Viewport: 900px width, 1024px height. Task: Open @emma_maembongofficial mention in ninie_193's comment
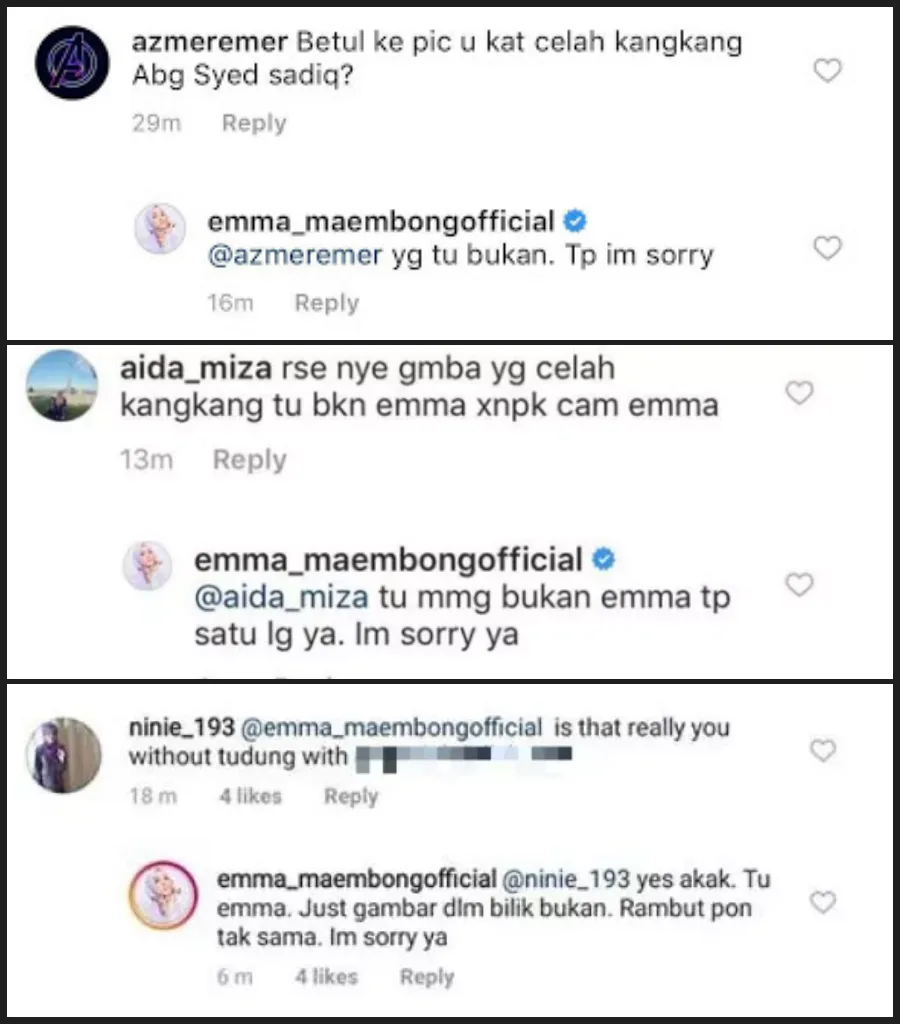tap(391, 728)
